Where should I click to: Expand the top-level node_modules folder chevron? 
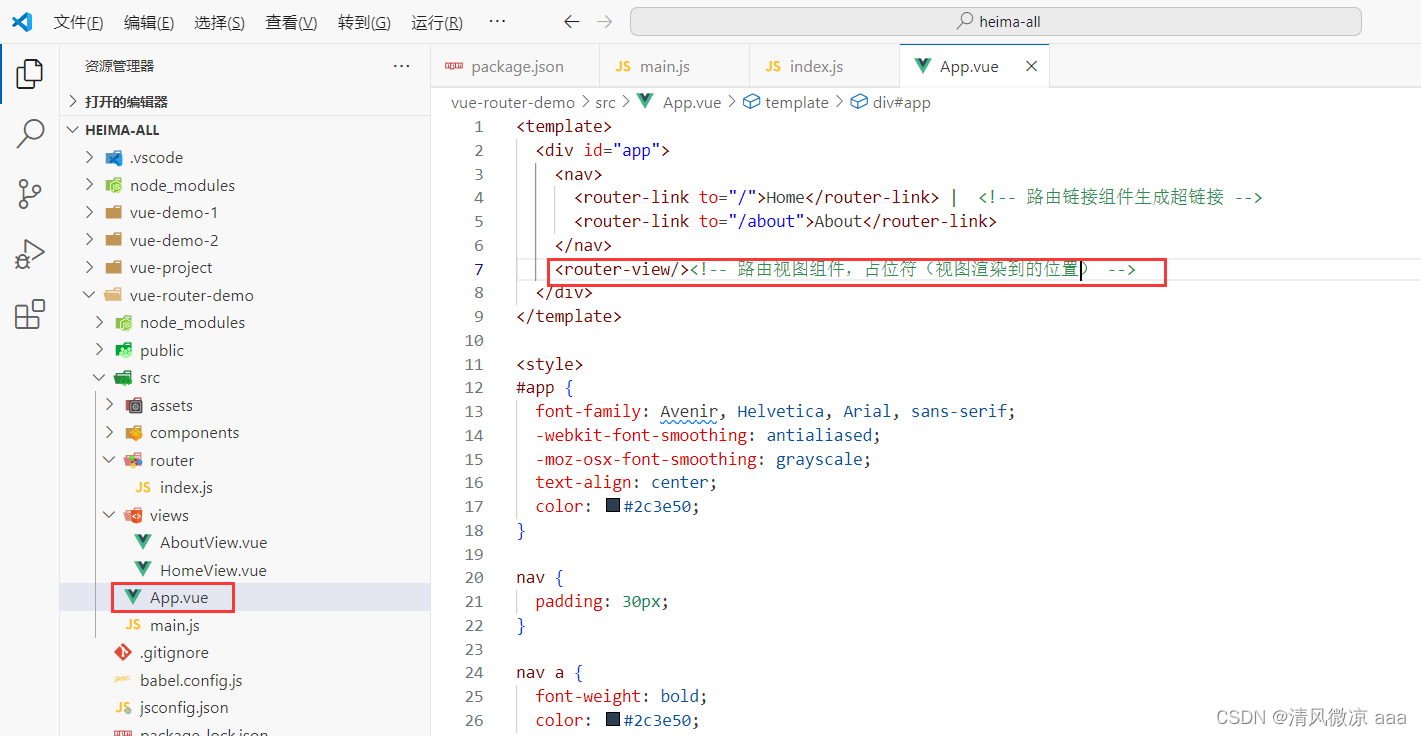[89, 185]
